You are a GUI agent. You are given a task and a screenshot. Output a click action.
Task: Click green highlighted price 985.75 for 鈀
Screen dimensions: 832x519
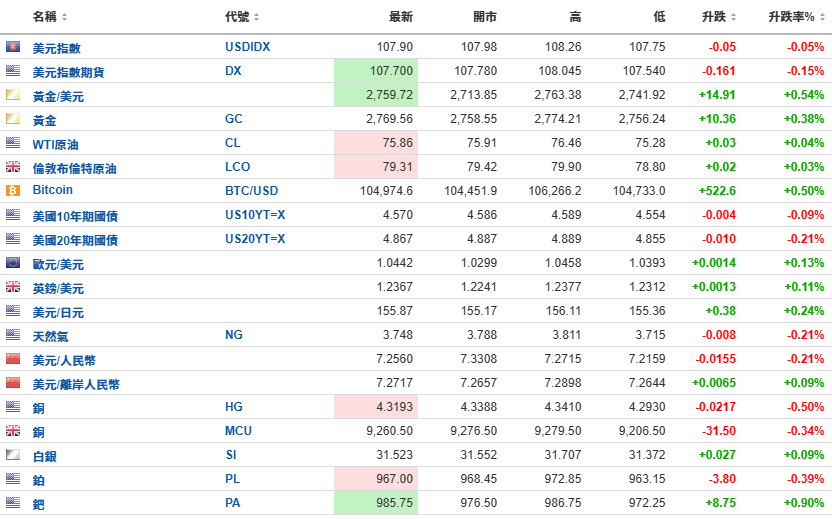376,503
